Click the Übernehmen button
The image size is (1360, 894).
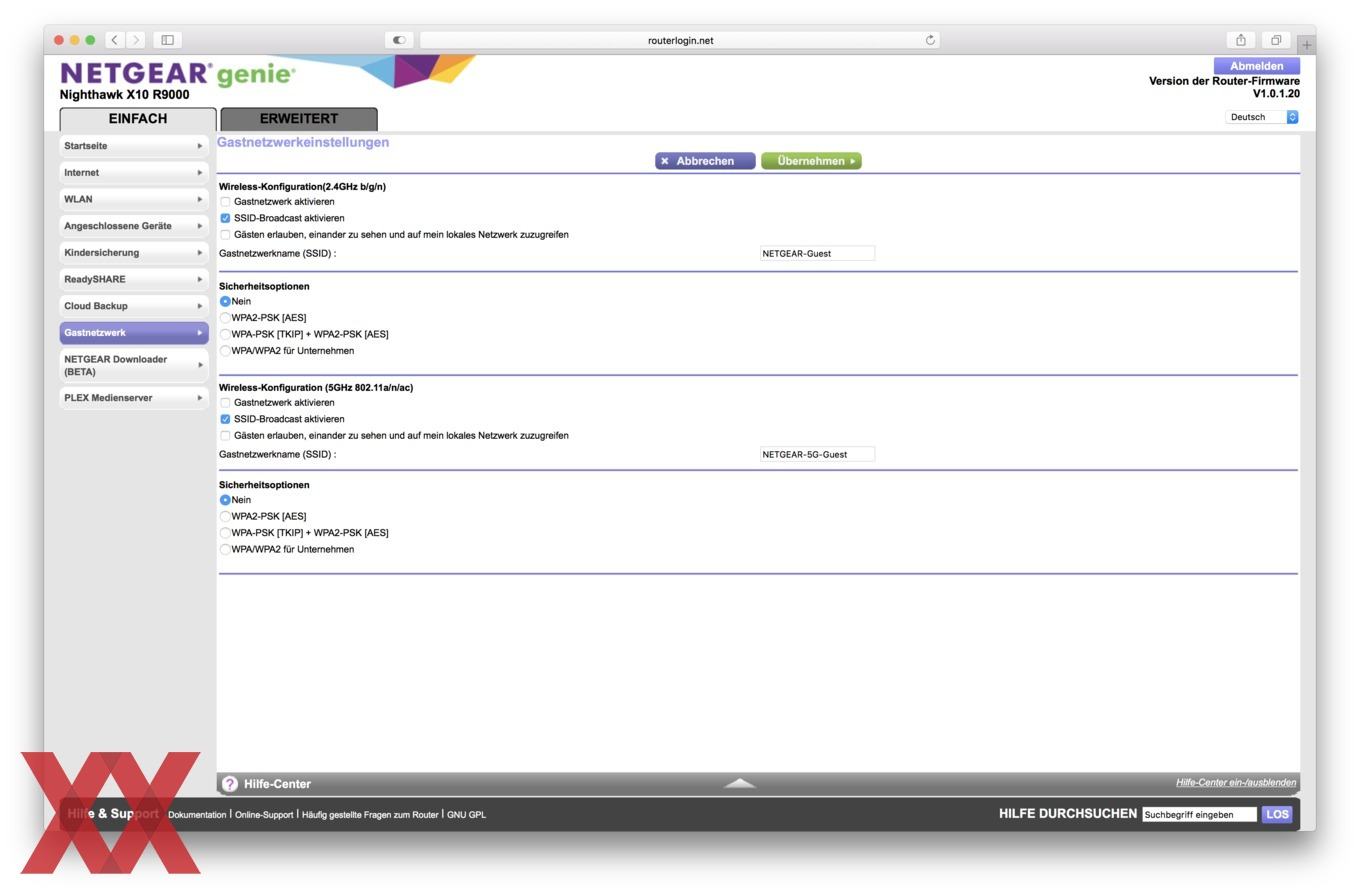811,161
